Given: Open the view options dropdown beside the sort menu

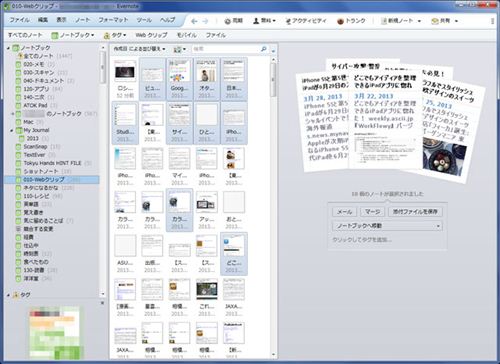Looking at the screenshot, I should (x=179, y=49).
